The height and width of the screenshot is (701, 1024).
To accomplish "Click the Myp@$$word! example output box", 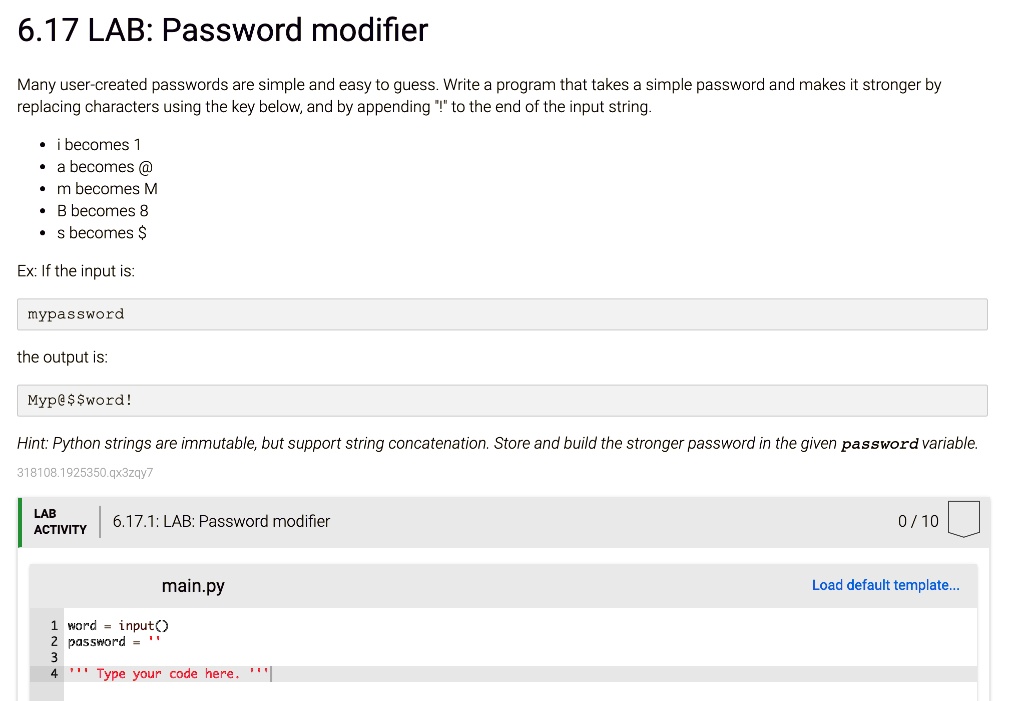I will click(502, 400).
